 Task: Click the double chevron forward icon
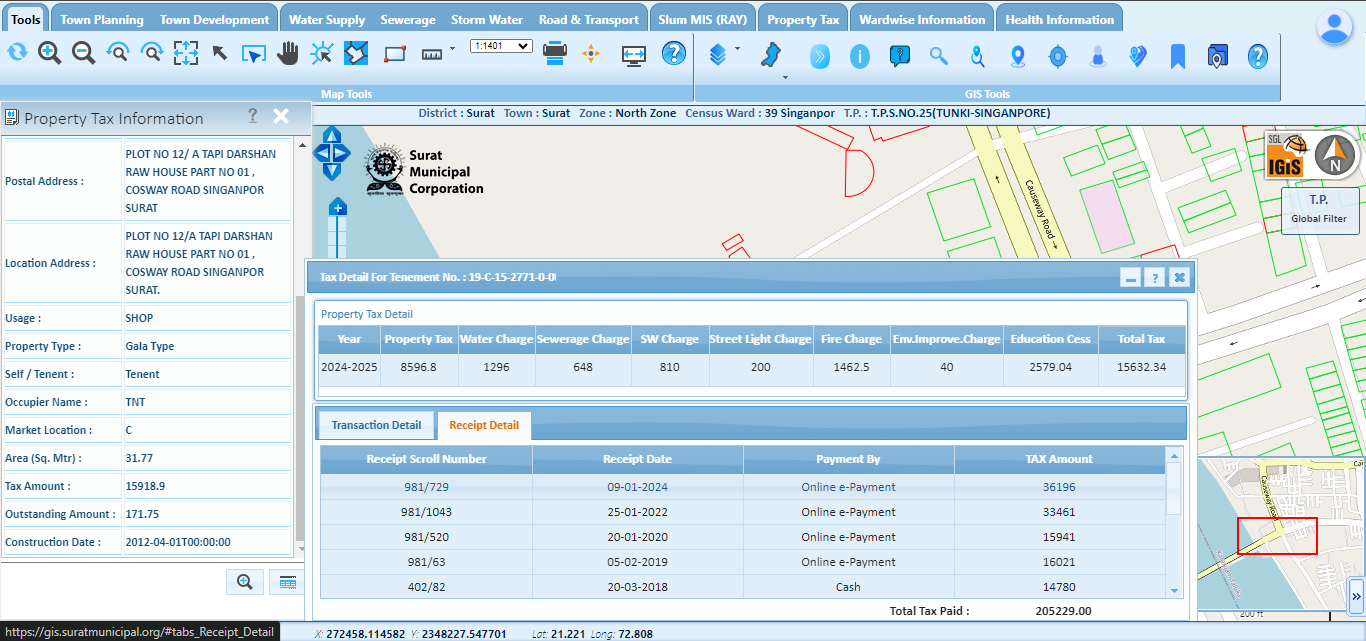(820, 57)
